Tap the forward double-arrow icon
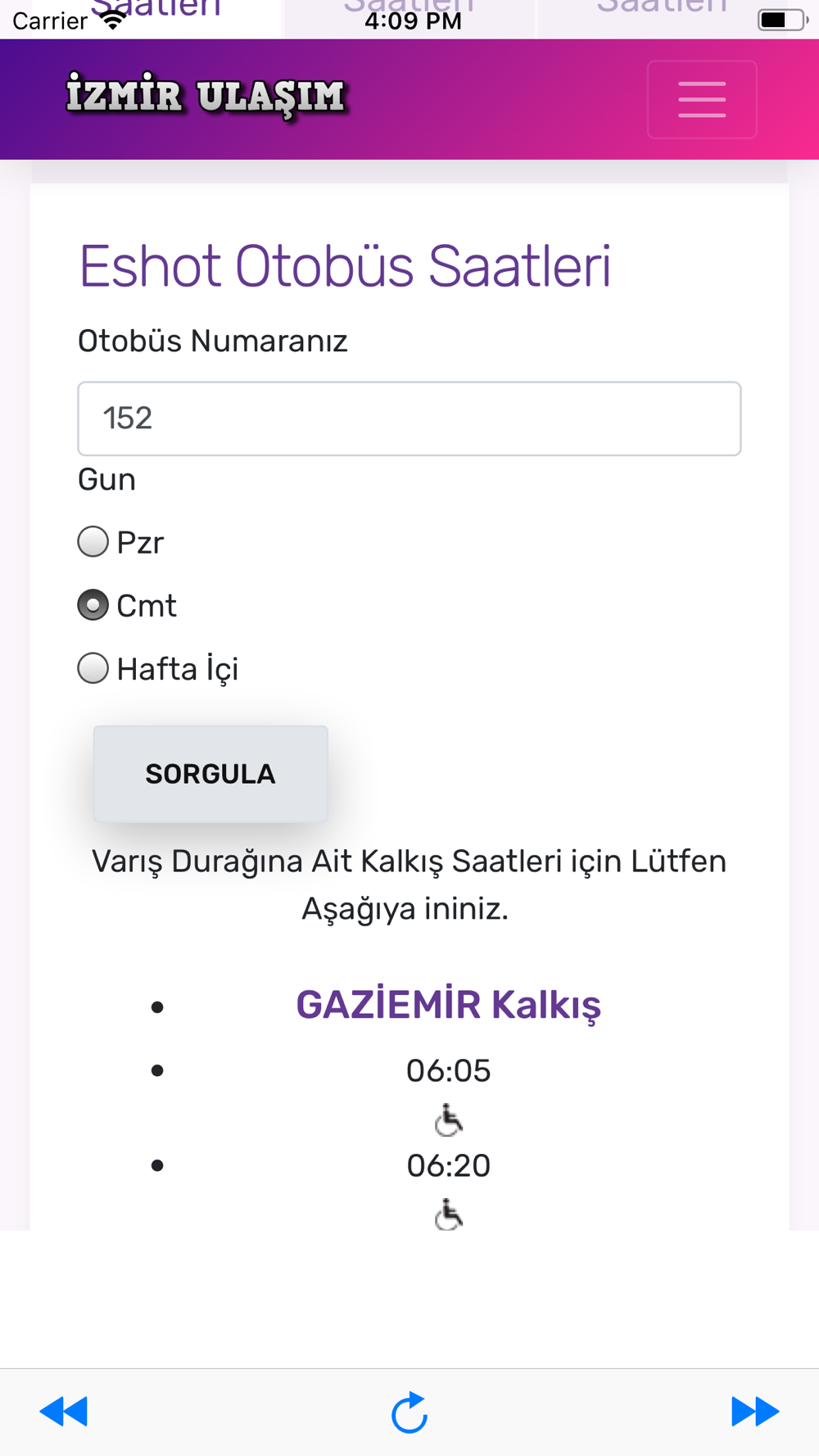 point(755,1412)
